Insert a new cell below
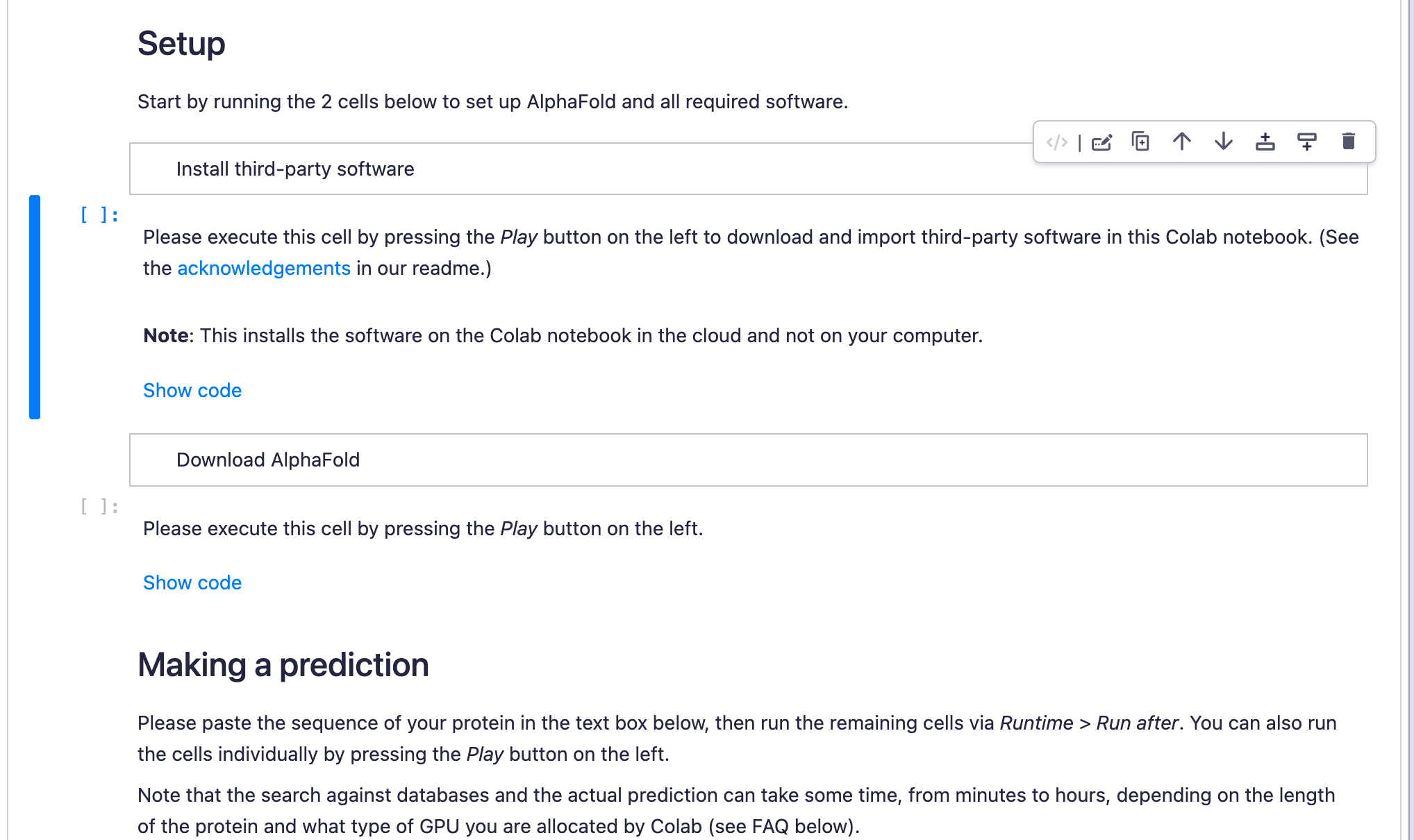 click(x=1306, y=142)
